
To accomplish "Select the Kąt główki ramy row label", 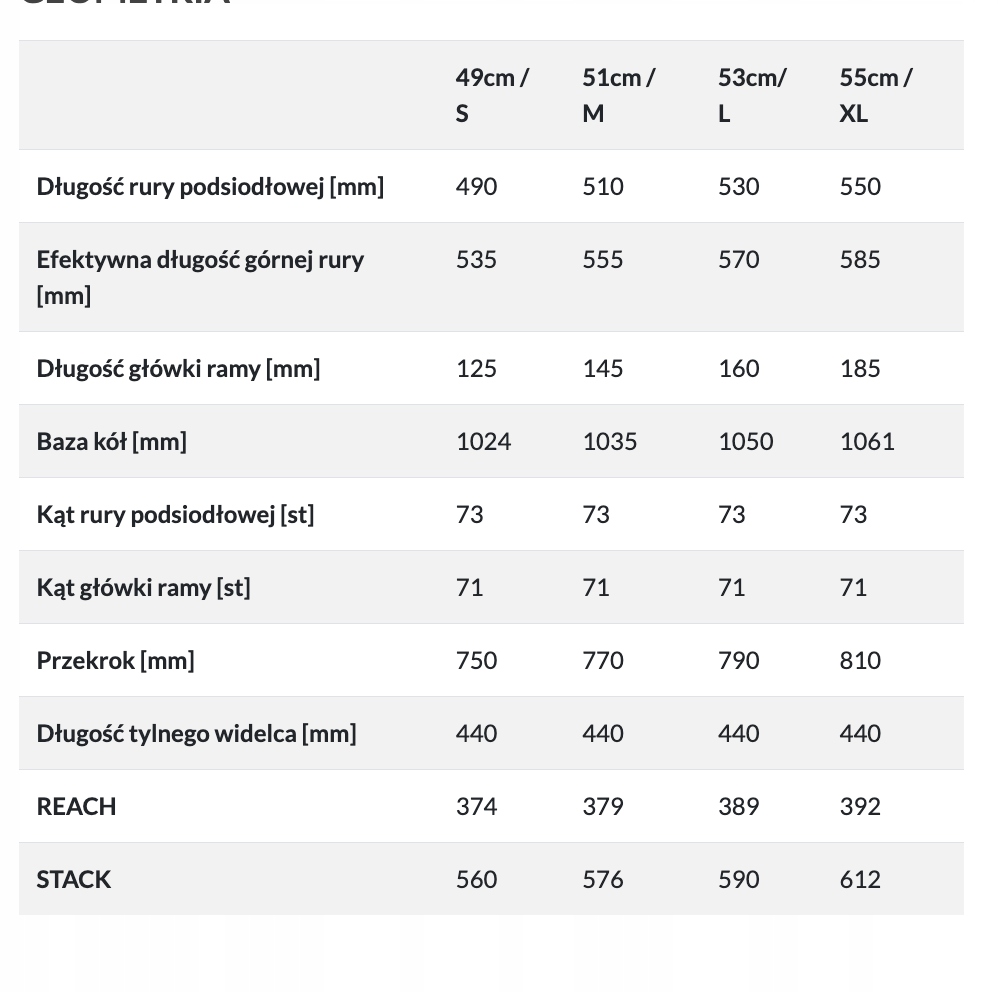I will [143, 588].
